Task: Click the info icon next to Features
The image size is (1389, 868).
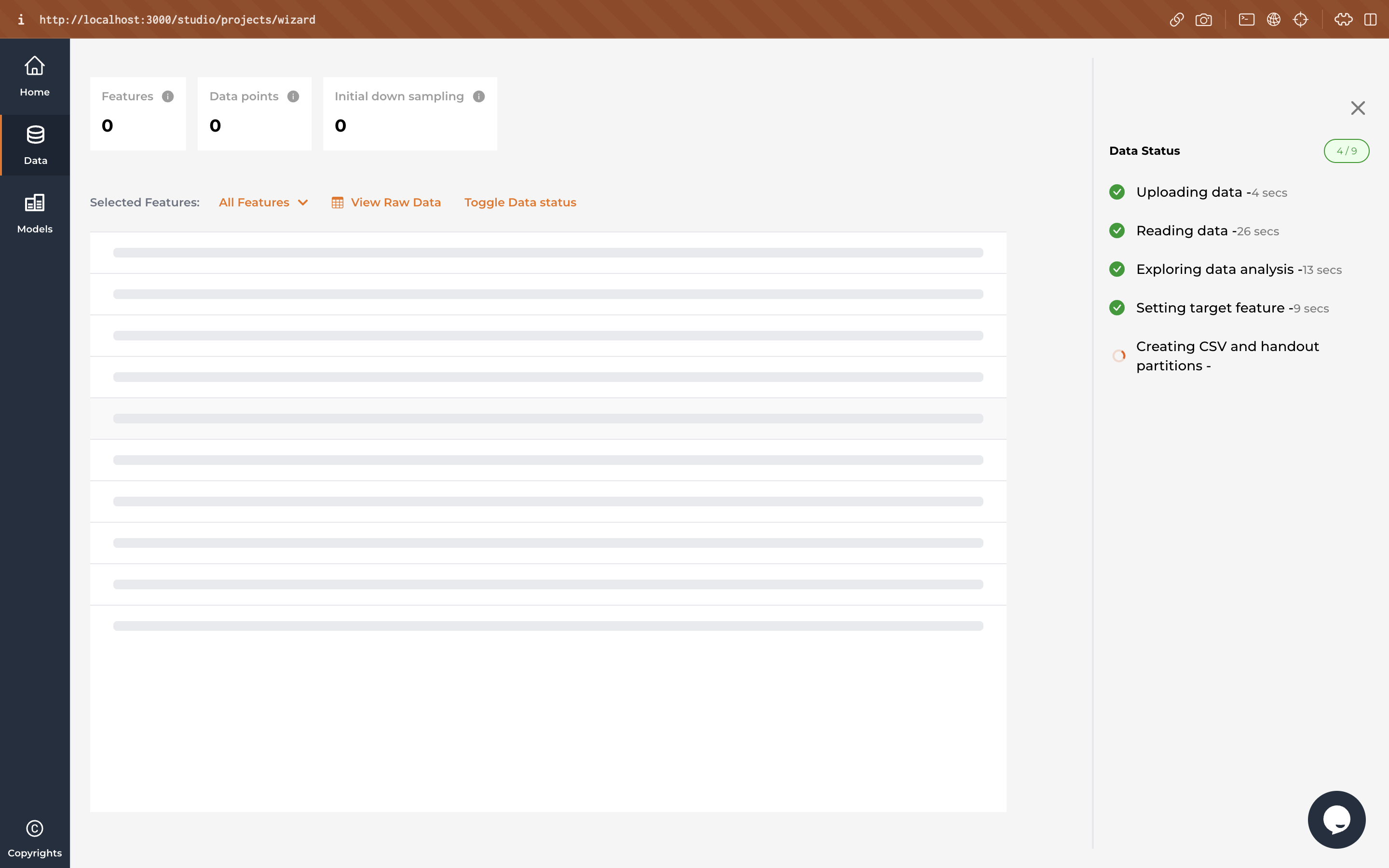Action: pyautogui.click(x=168, y=96)
